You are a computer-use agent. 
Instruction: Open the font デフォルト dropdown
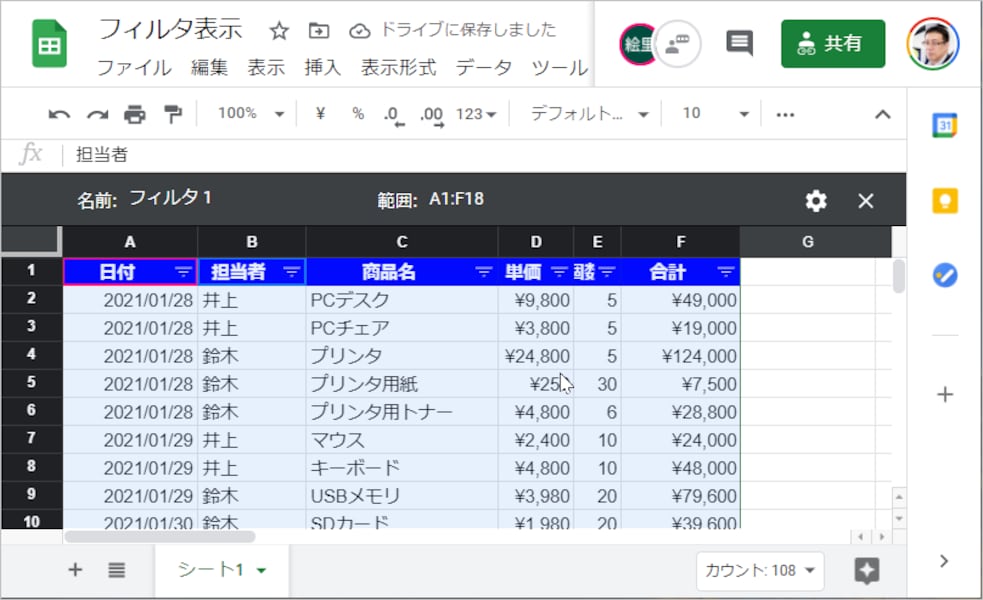click(x=589, y=113)
